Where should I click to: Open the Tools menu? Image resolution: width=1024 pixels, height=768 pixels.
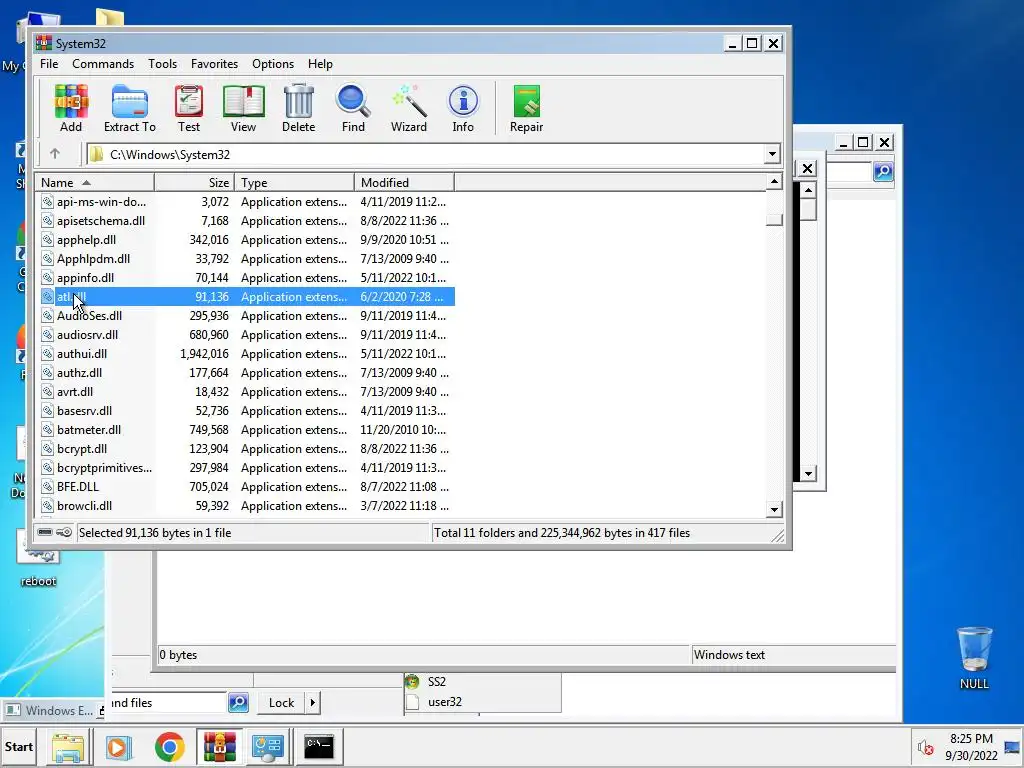(162, 64)
